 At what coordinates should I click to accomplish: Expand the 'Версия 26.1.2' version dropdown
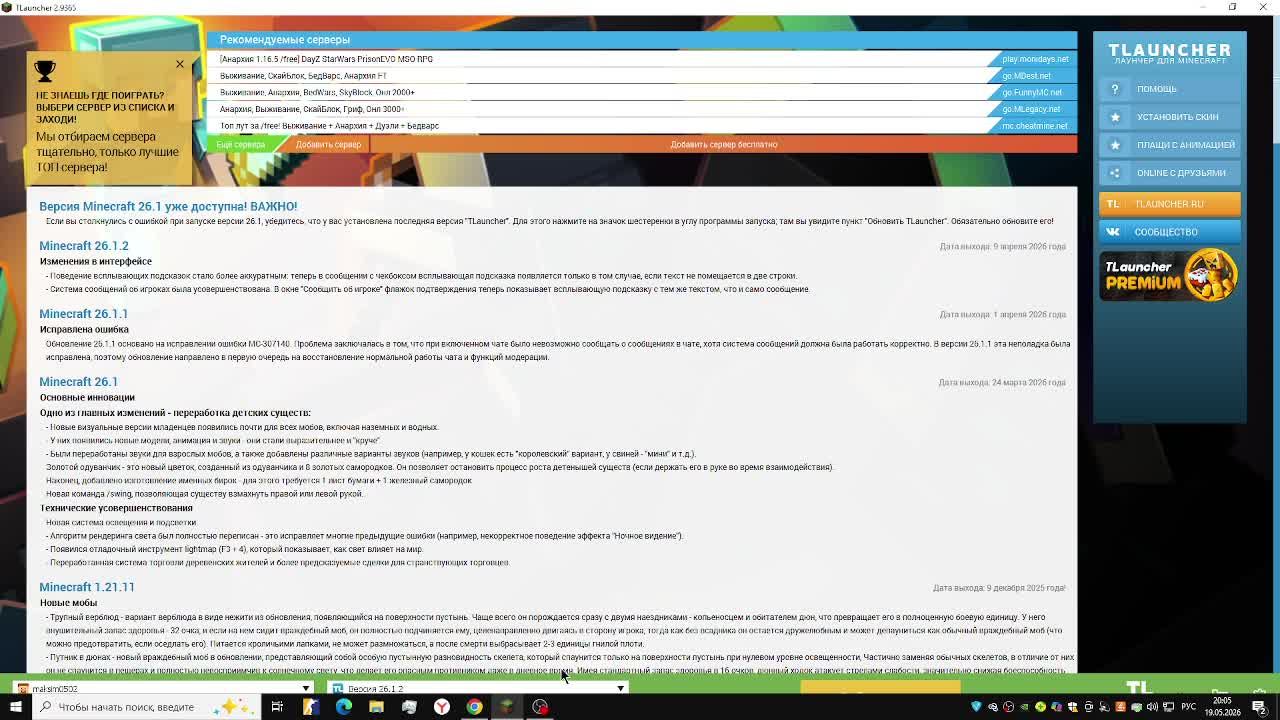pyautogui.click(x=478, y=688)
